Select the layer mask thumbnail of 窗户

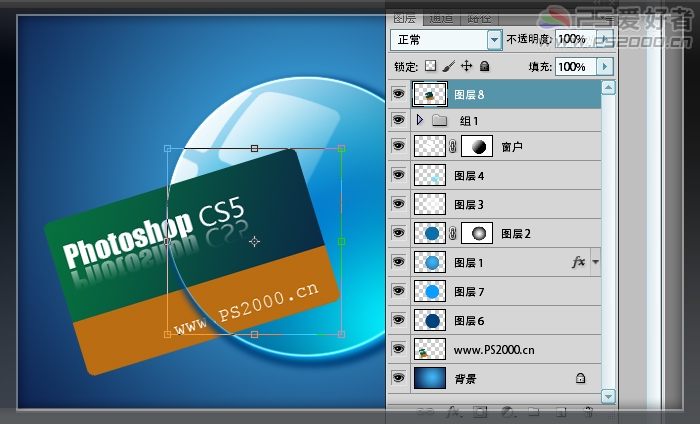tap(477, 146)
